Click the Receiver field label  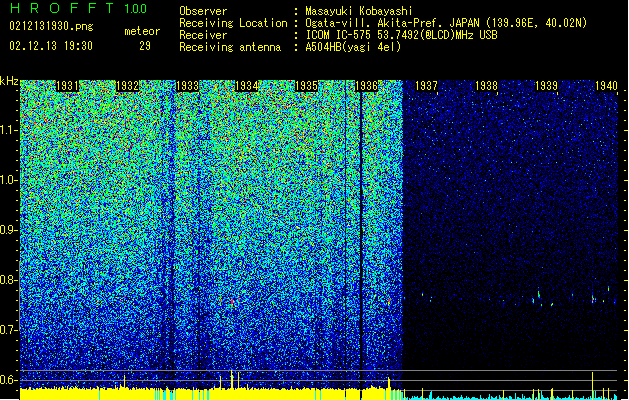203,35
